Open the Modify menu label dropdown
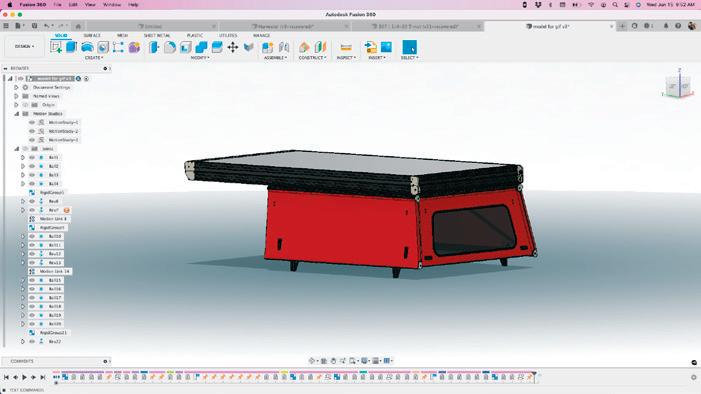701x394 pixels. point(200,58)
